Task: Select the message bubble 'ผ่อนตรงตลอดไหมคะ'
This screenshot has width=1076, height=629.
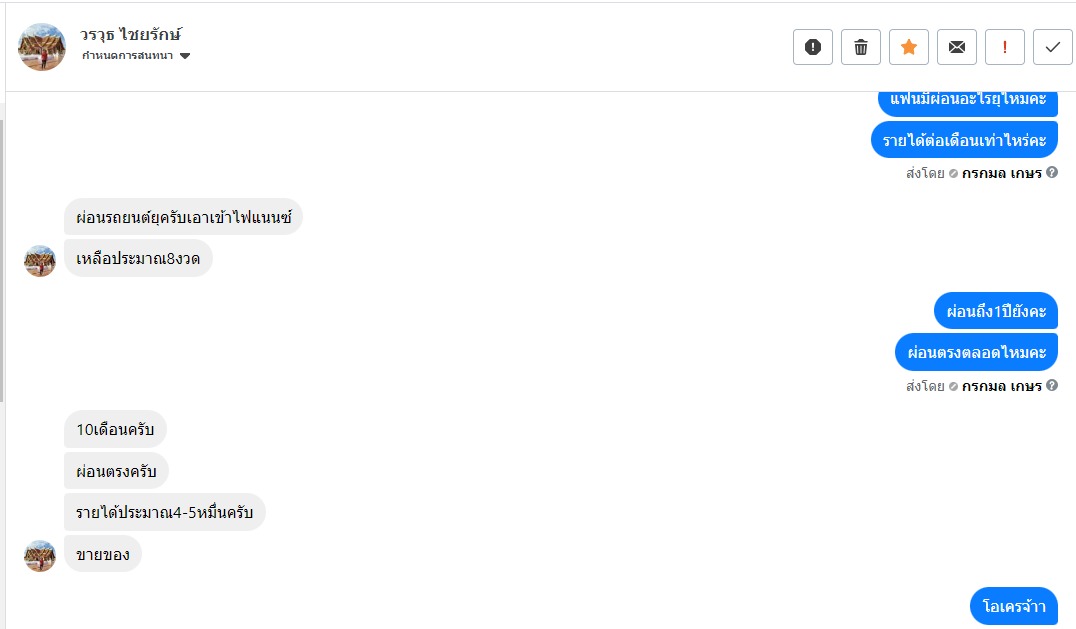Action: tap(976, 352)
